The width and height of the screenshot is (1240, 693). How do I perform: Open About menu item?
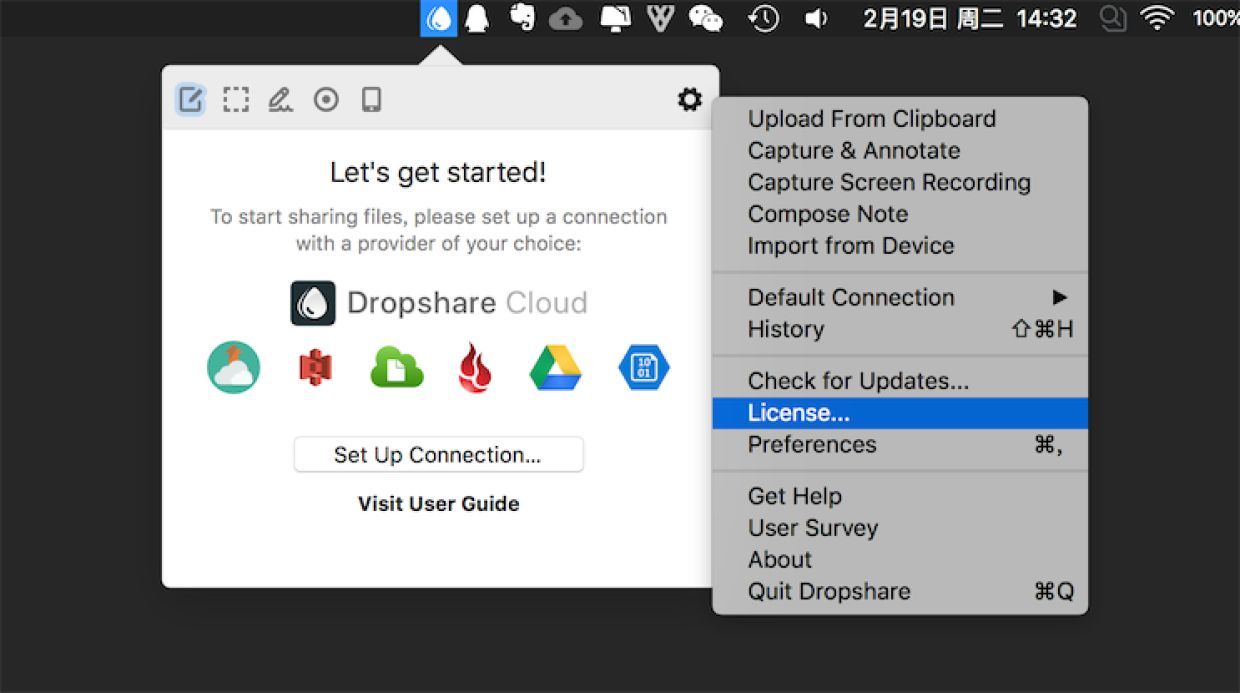(900, 560)
